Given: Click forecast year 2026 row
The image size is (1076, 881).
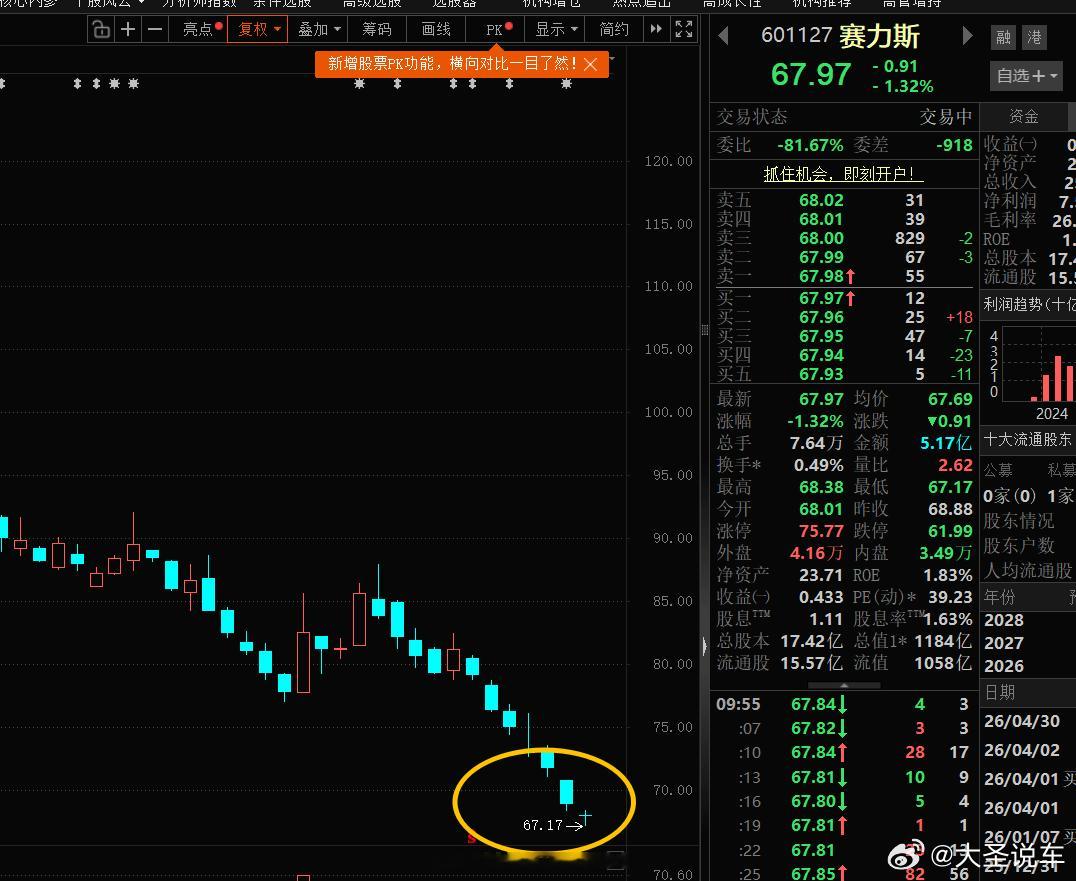Looking at the screenshot, I should tap(1028, 666).
